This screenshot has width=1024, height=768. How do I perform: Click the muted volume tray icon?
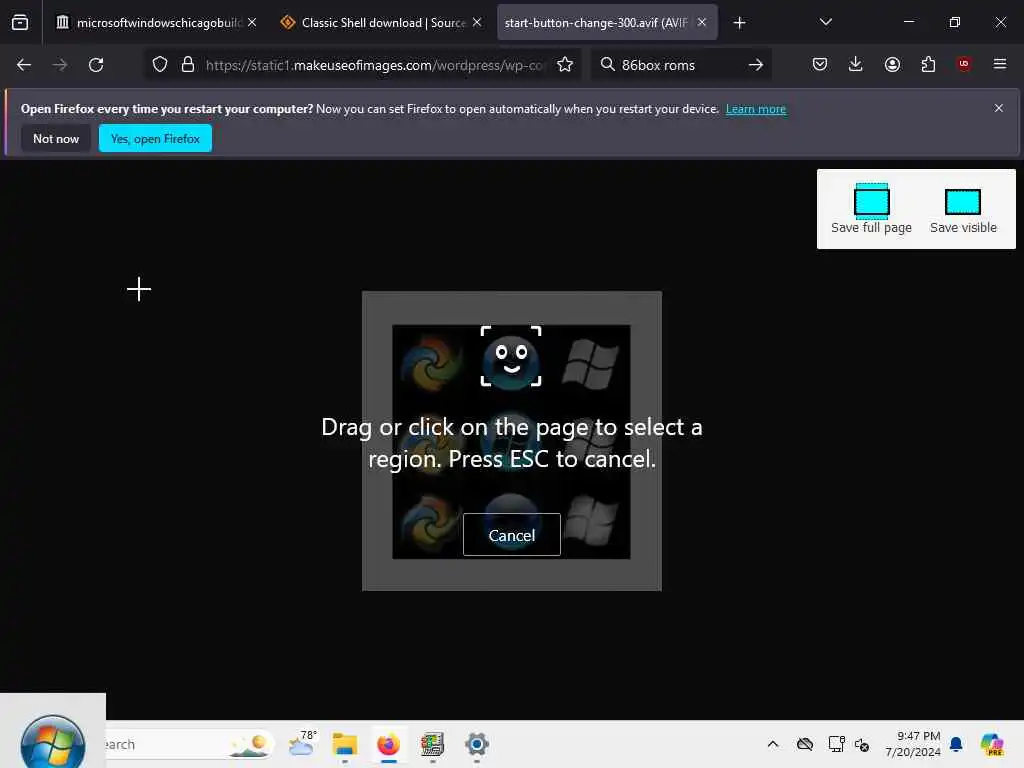[x=862, y=744]
